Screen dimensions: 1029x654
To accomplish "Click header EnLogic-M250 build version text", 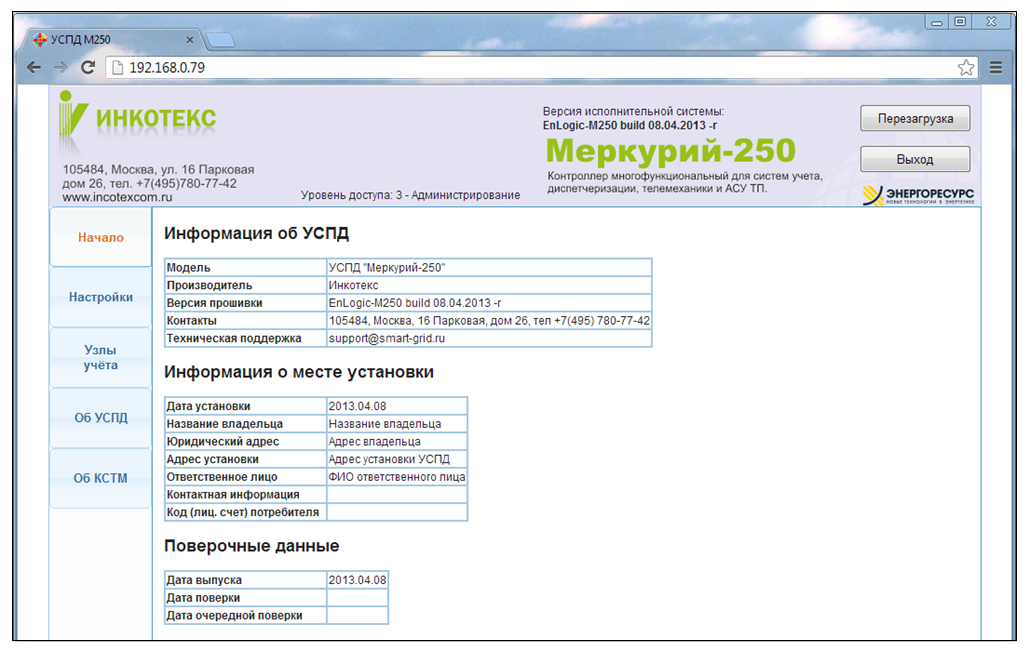I will click(629, 125).
